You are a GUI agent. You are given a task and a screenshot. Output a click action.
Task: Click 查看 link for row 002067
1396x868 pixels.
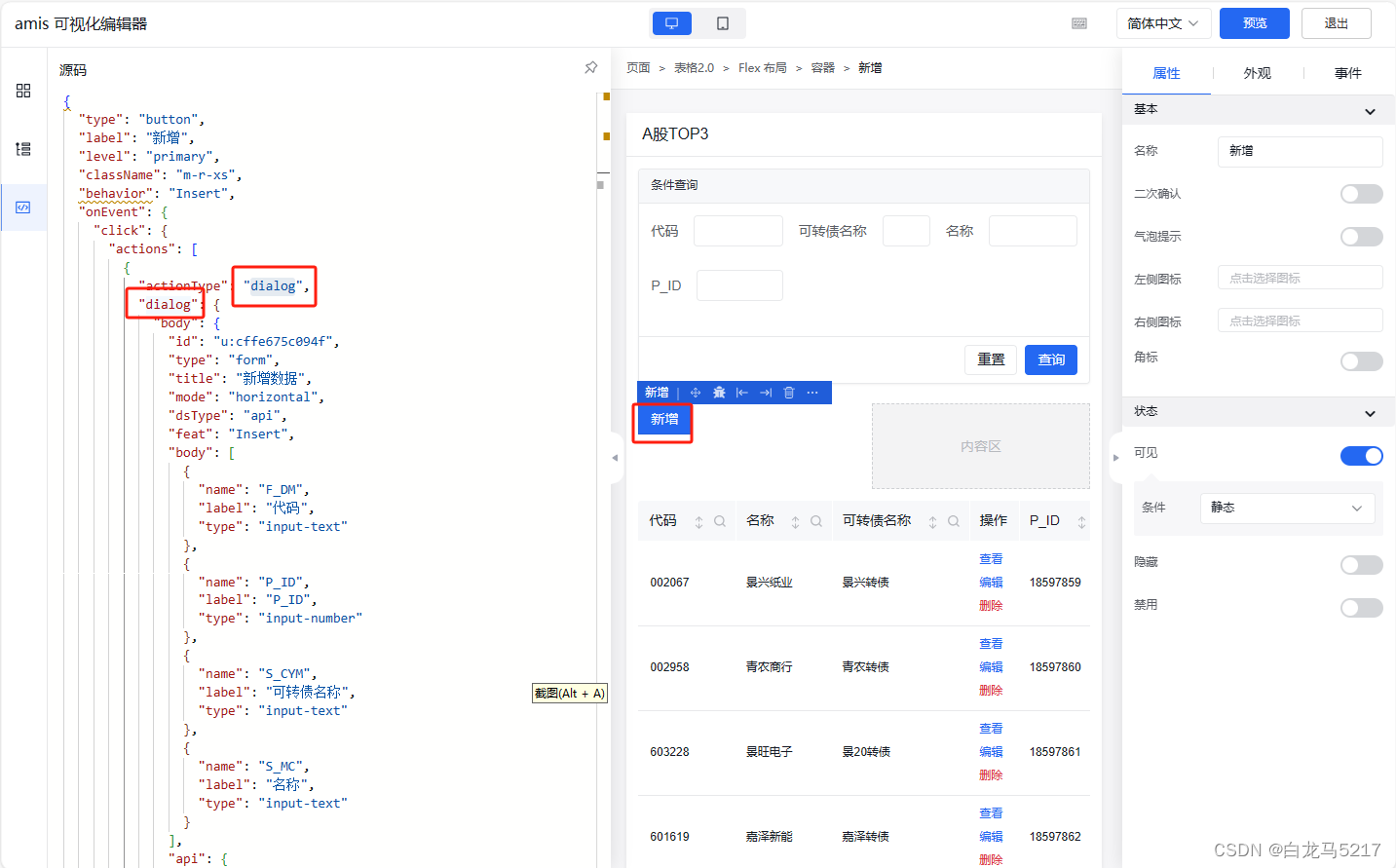991,559
